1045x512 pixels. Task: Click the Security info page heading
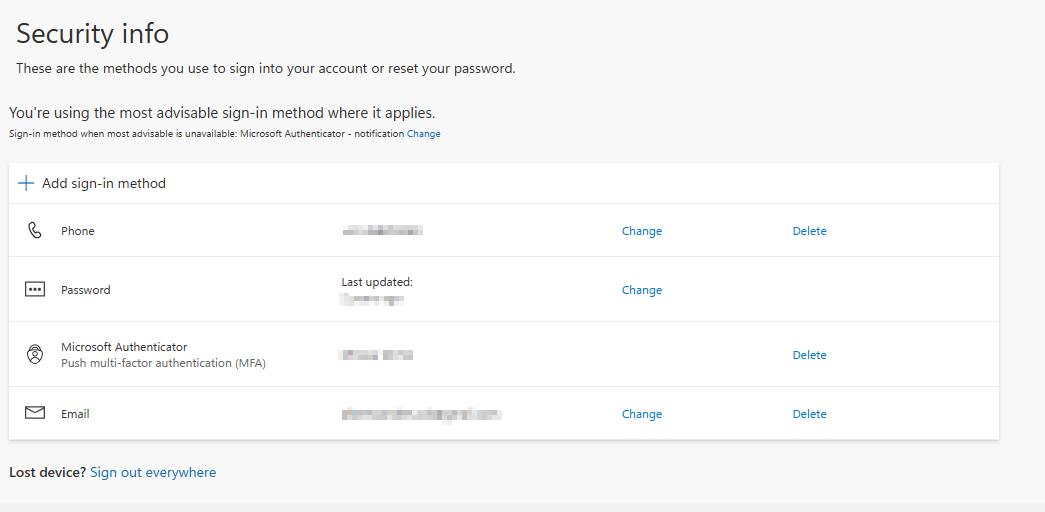93,33
